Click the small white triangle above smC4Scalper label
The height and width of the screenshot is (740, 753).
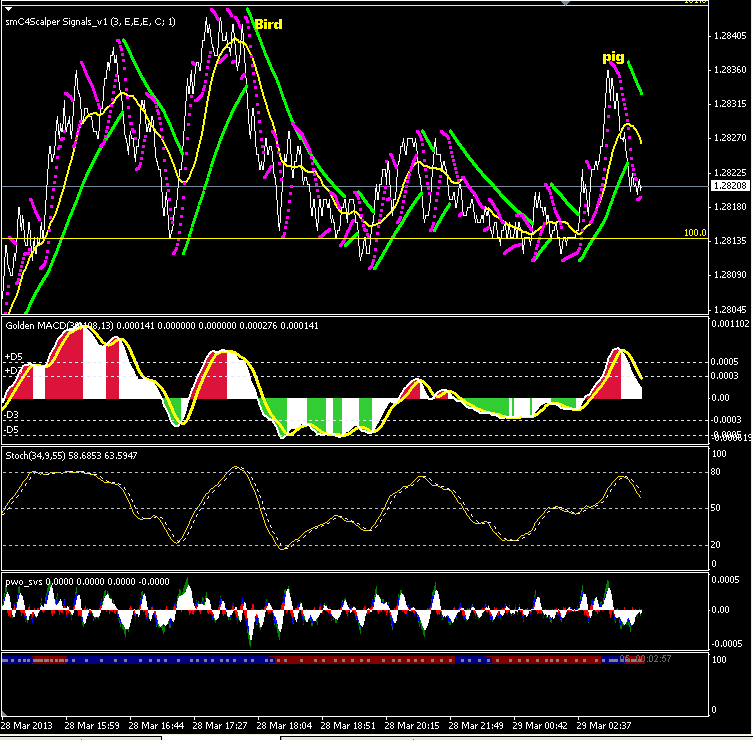click(9, 9)
